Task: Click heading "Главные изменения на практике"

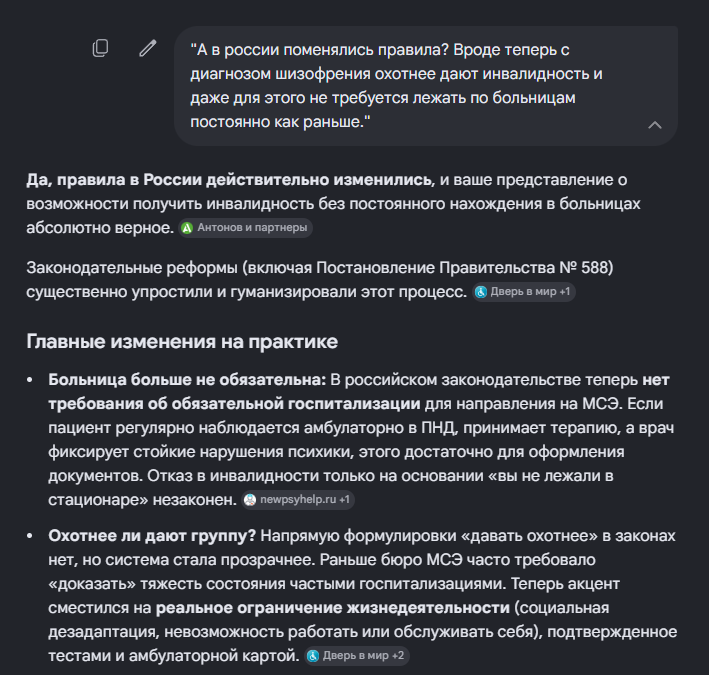Action: (182, 341)
